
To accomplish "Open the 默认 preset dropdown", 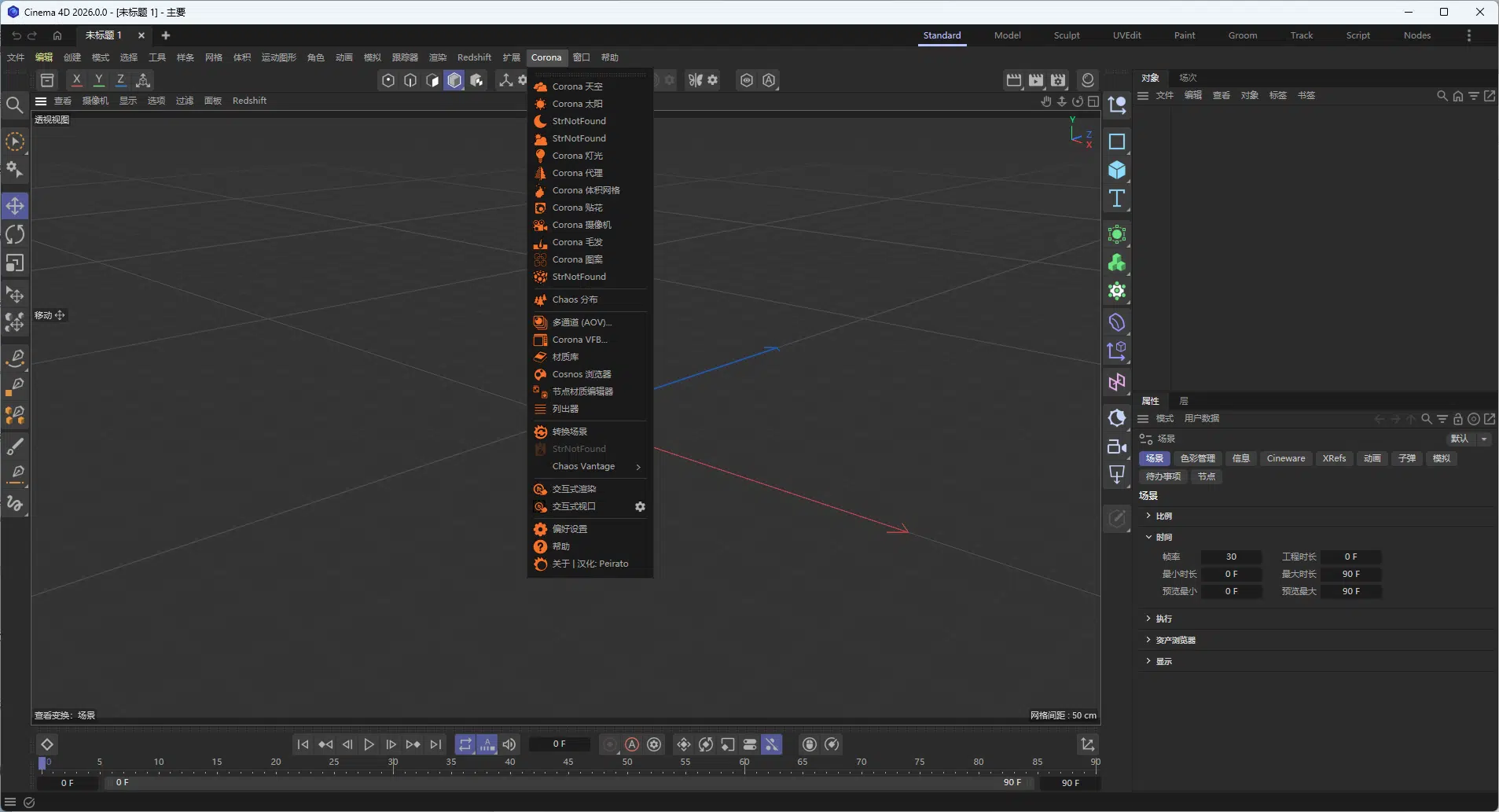I will pyautogui.click(x=1468, y=439).
